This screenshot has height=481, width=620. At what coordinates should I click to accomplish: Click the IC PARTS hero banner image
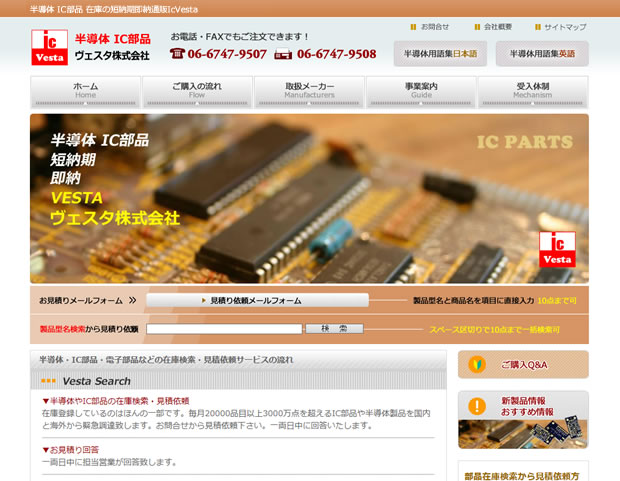coord(309,199)
